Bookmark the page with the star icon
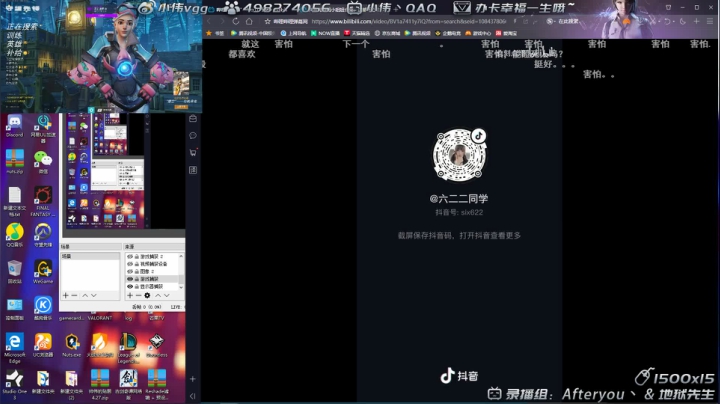The image size is (720, 404). [267, 22]
